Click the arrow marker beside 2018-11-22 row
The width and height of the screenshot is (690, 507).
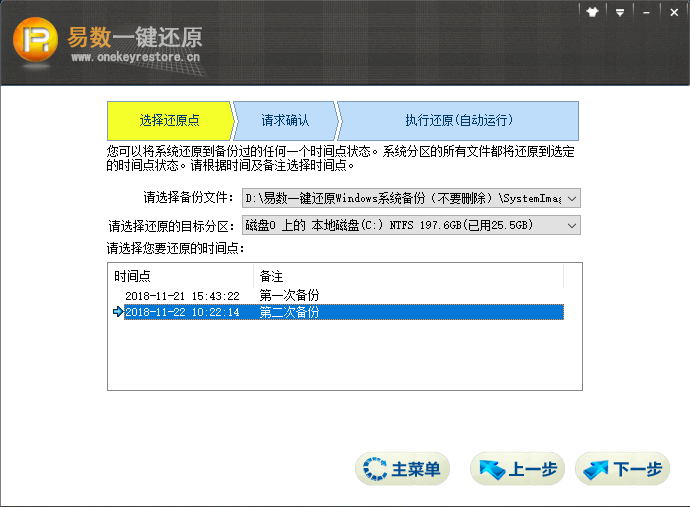point(118,312)
